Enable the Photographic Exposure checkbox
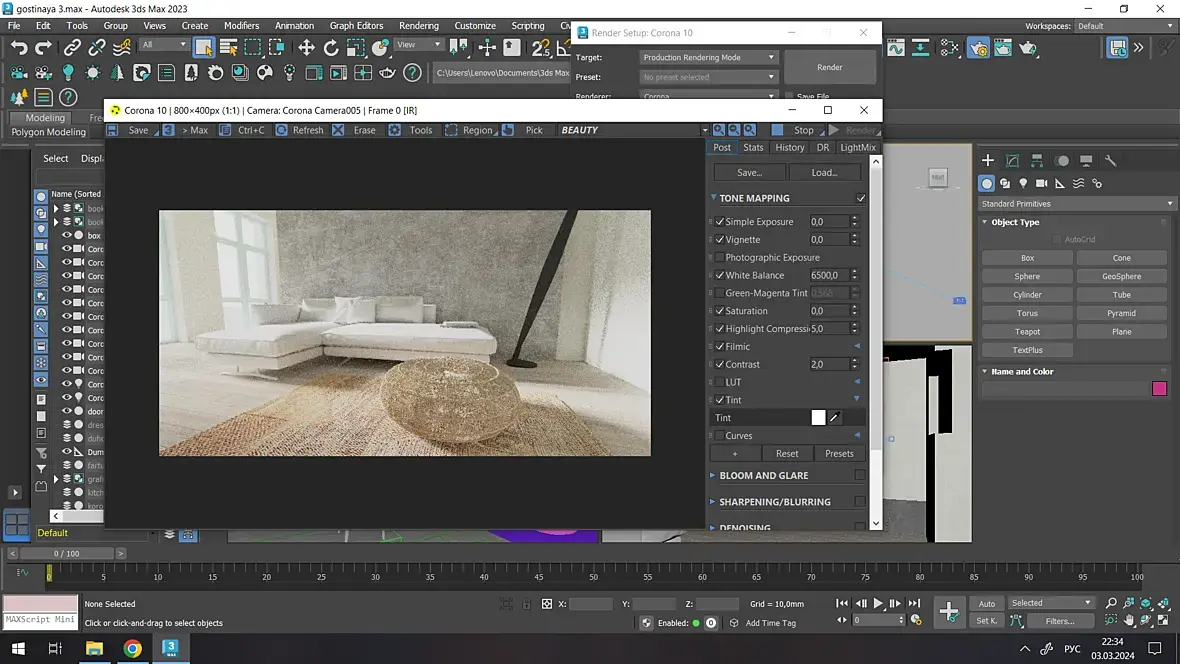The image size is (1180, 664). 719,258
